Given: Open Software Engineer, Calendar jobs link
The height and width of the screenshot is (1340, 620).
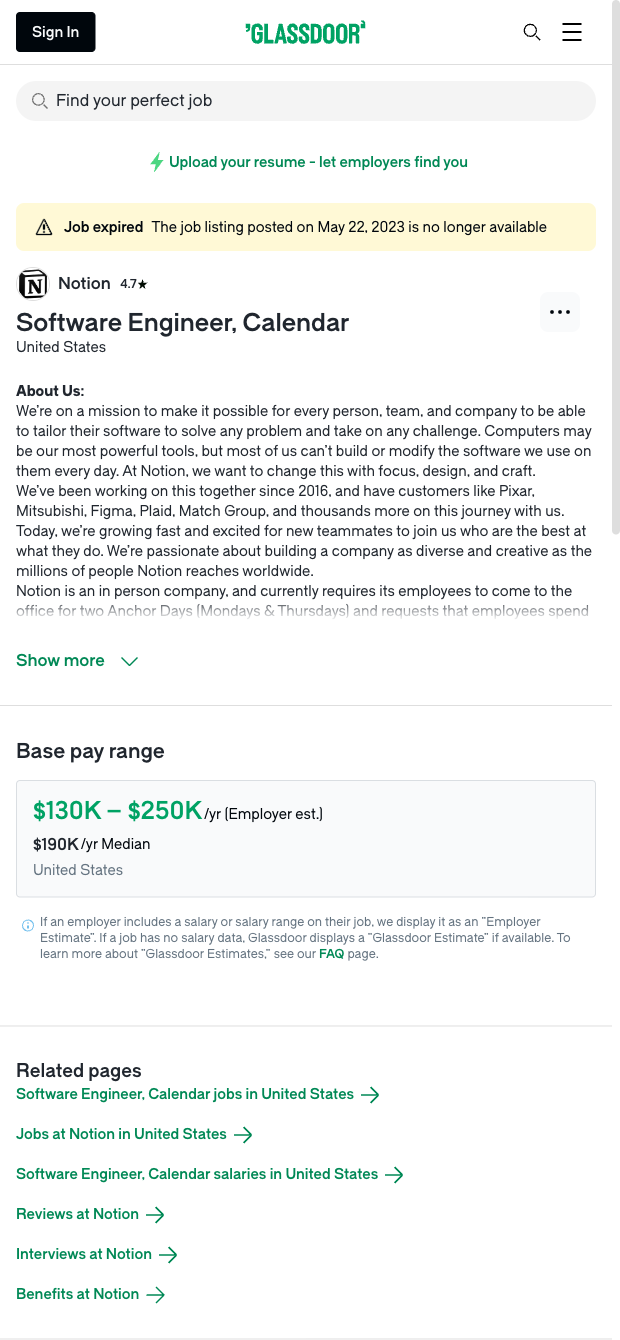Looking at the screenshot, I should tap(185, 1094).
